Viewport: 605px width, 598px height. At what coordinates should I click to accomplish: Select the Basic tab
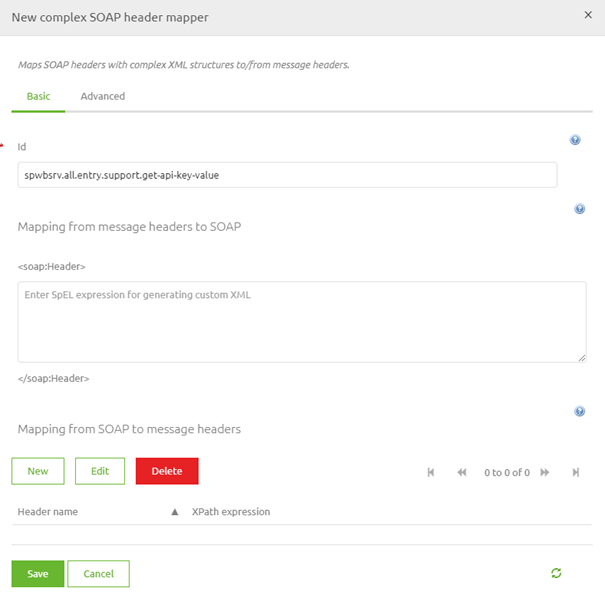pyautogui.click(x=38, y=96)
